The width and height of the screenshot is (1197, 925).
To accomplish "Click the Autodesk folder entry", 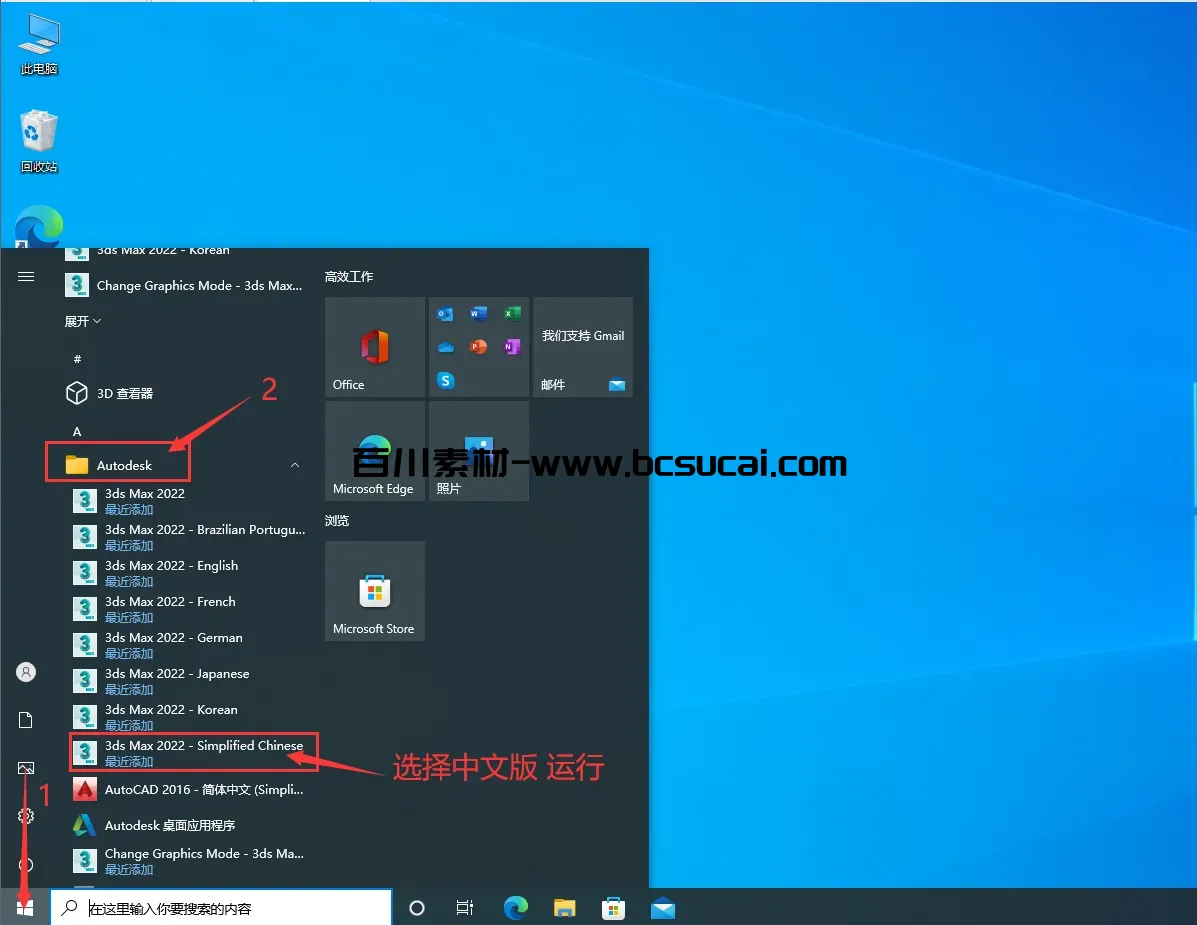I will tap(183, 465).
